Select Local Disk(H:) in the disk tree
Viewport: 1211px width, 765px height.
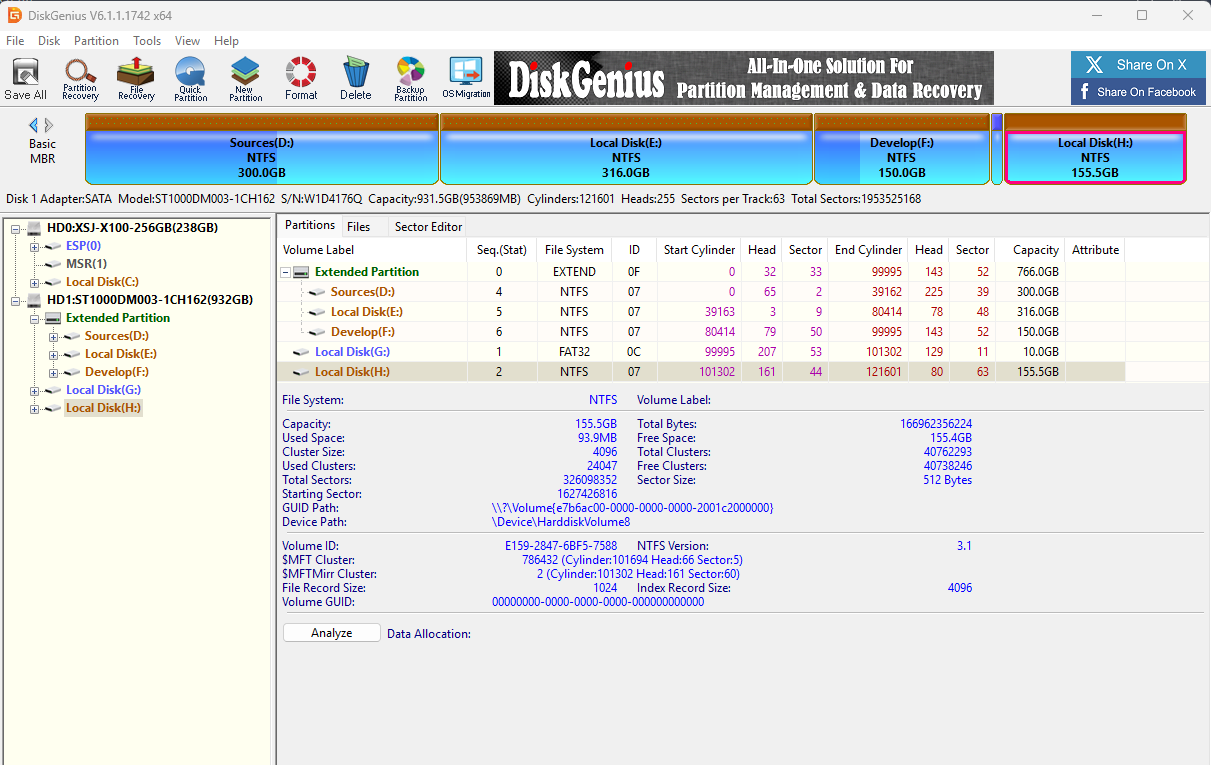[x=103, y=408]
